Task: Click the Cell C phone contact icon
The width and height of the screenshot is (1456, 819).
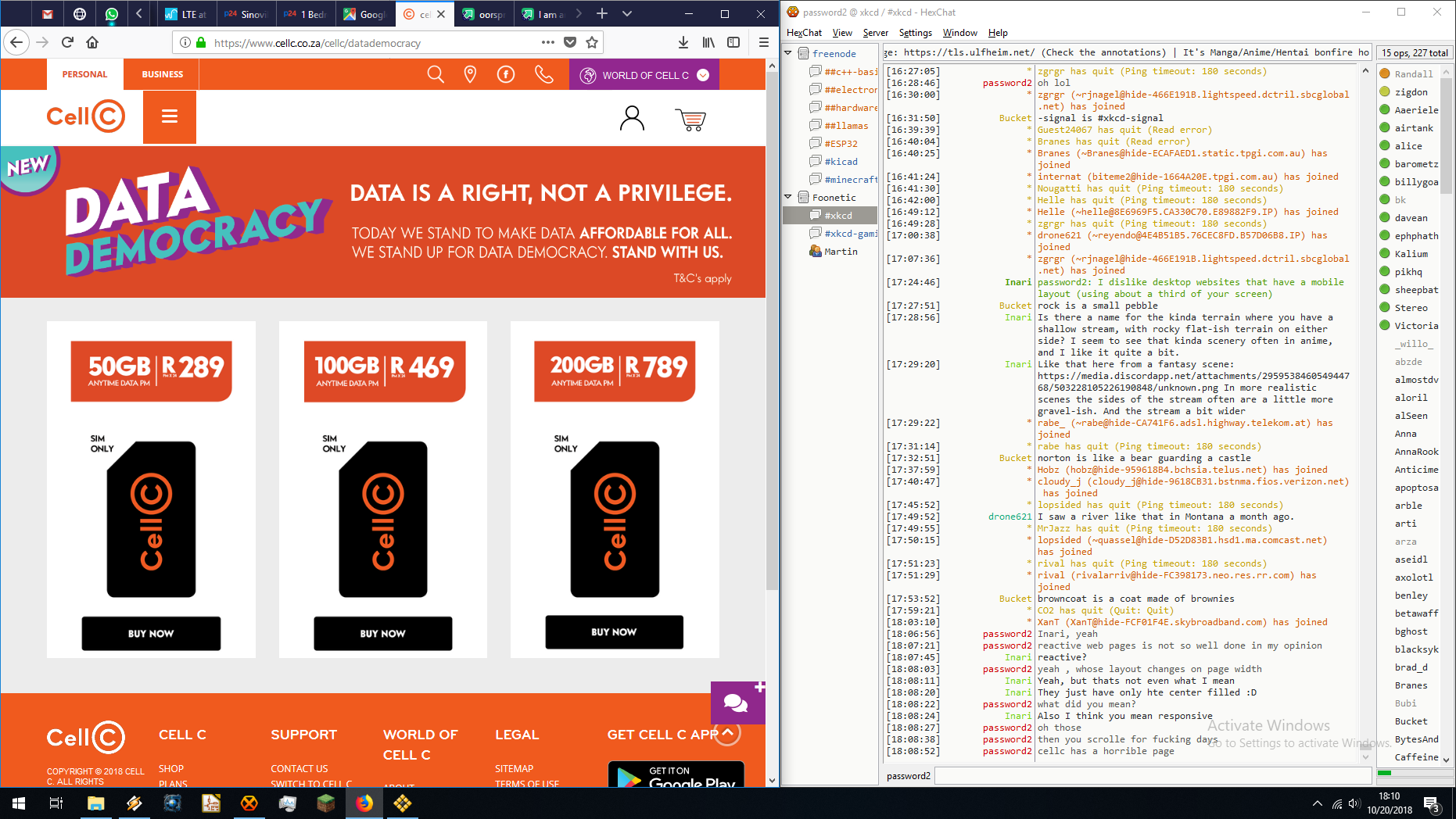Action: tap(543, 74)
